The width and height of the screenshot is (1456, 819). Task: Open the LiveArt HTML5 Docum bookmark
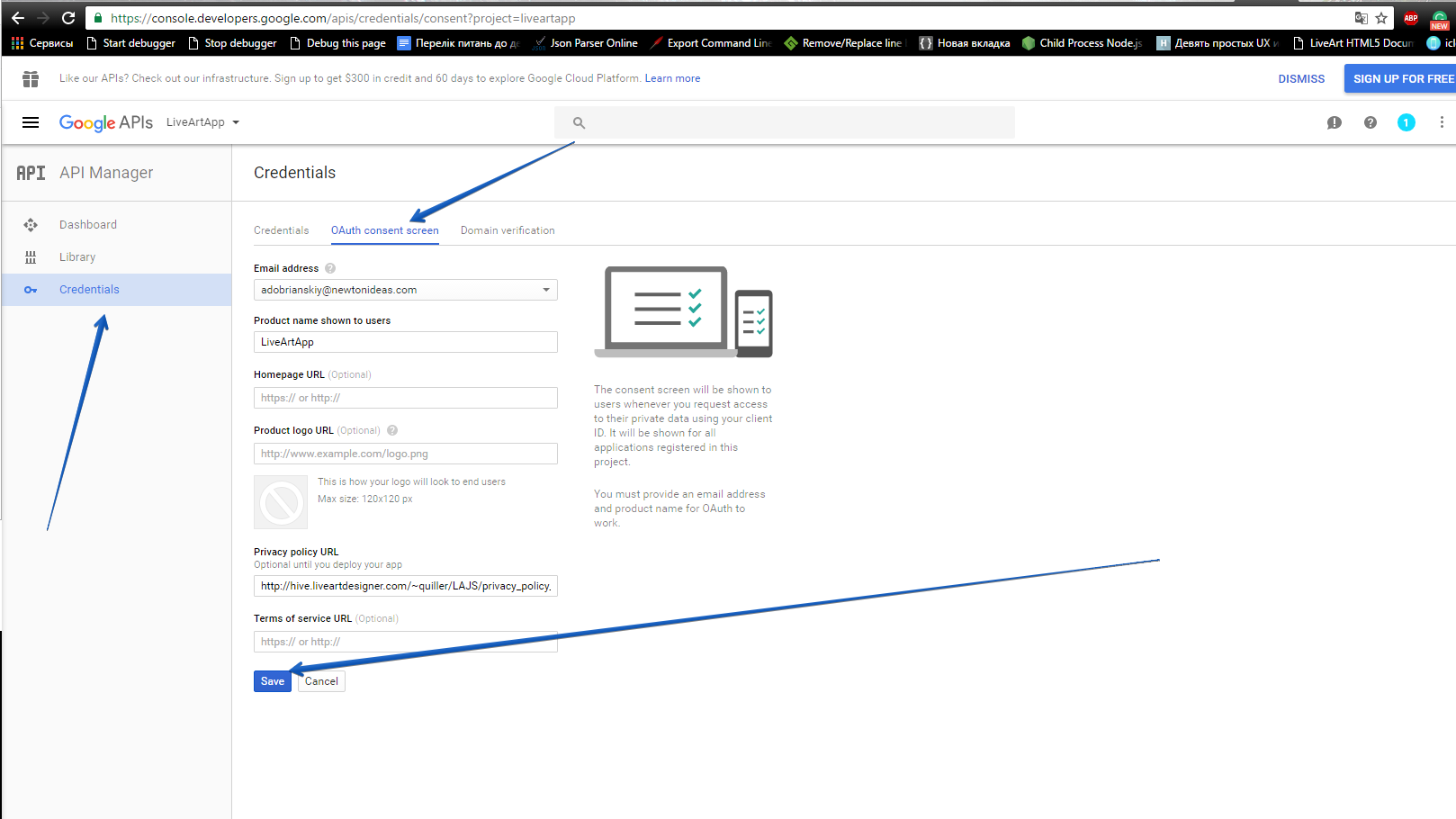click(x=1353, y=43)
